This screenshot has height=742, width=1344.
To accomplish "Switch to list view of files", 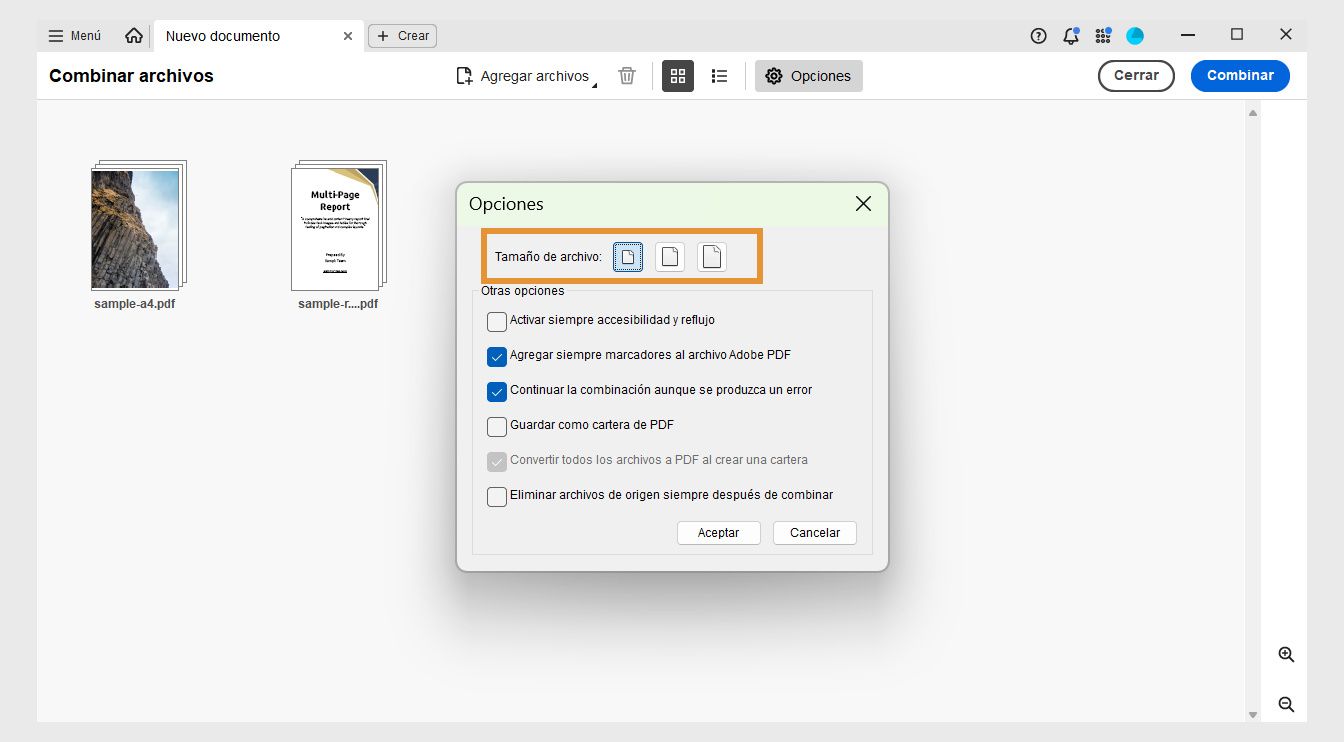I will pos(719,75).
